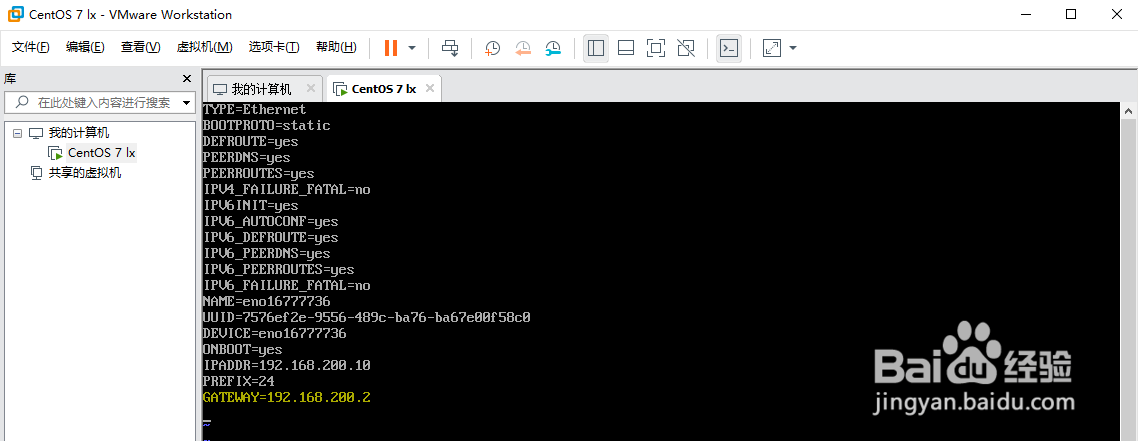Click the ONBOOT=yes line

243,350
